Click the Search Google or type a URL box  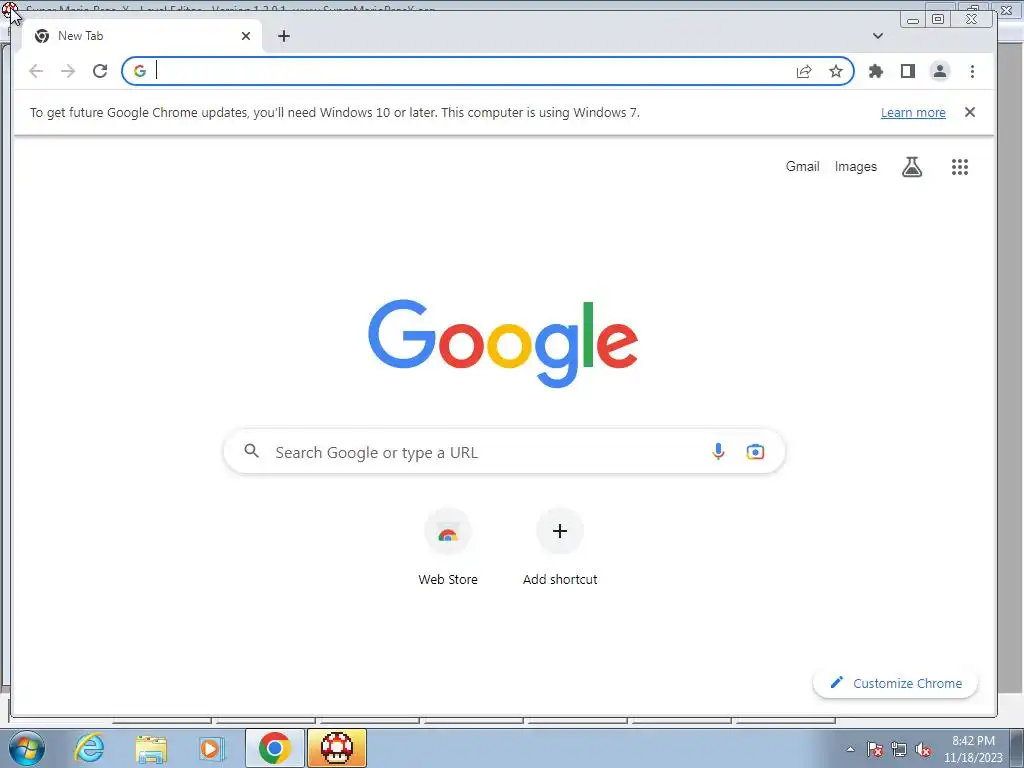click(x=504, y=451)
